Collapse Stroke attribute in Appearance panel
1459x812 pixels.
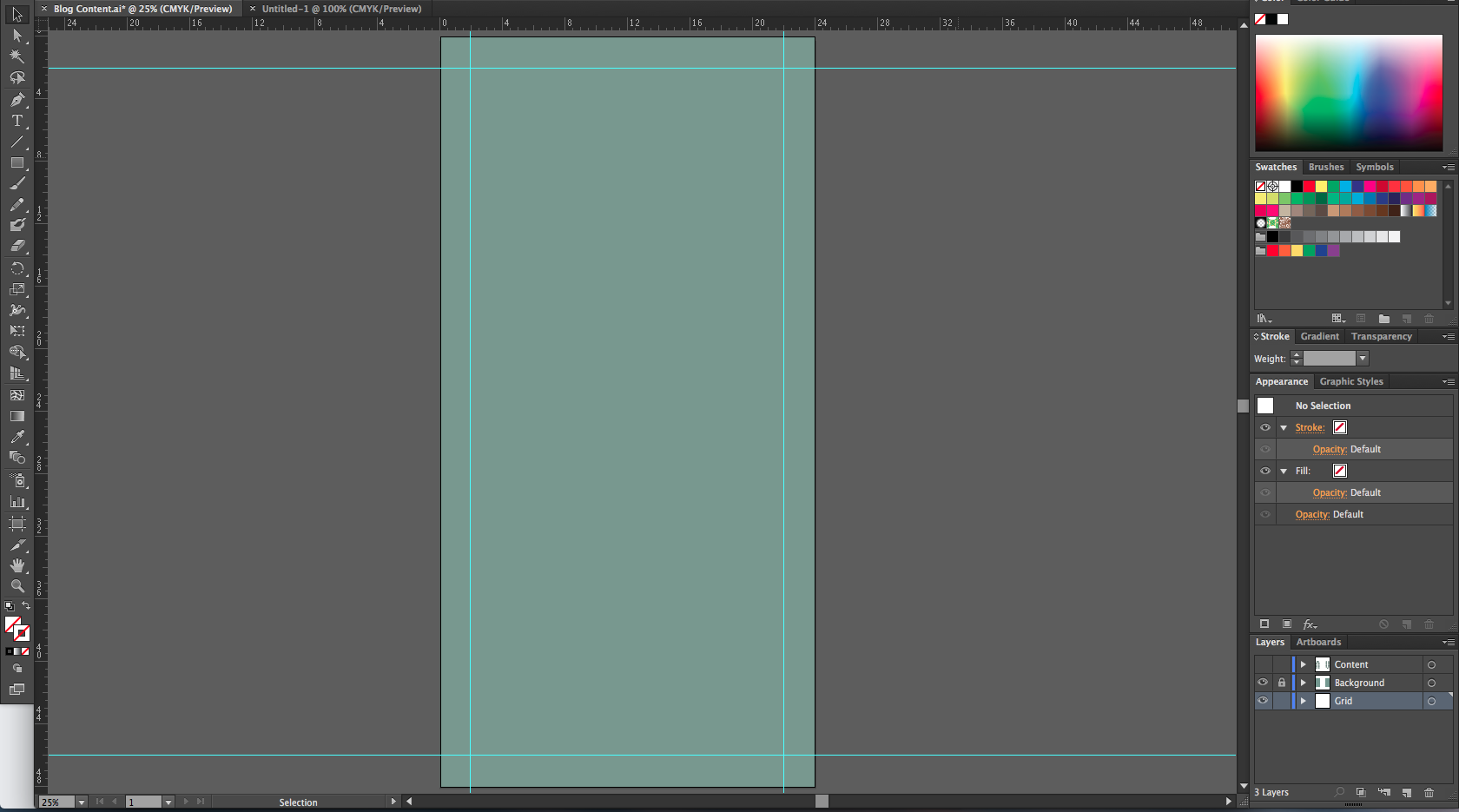coord(1284,427)
